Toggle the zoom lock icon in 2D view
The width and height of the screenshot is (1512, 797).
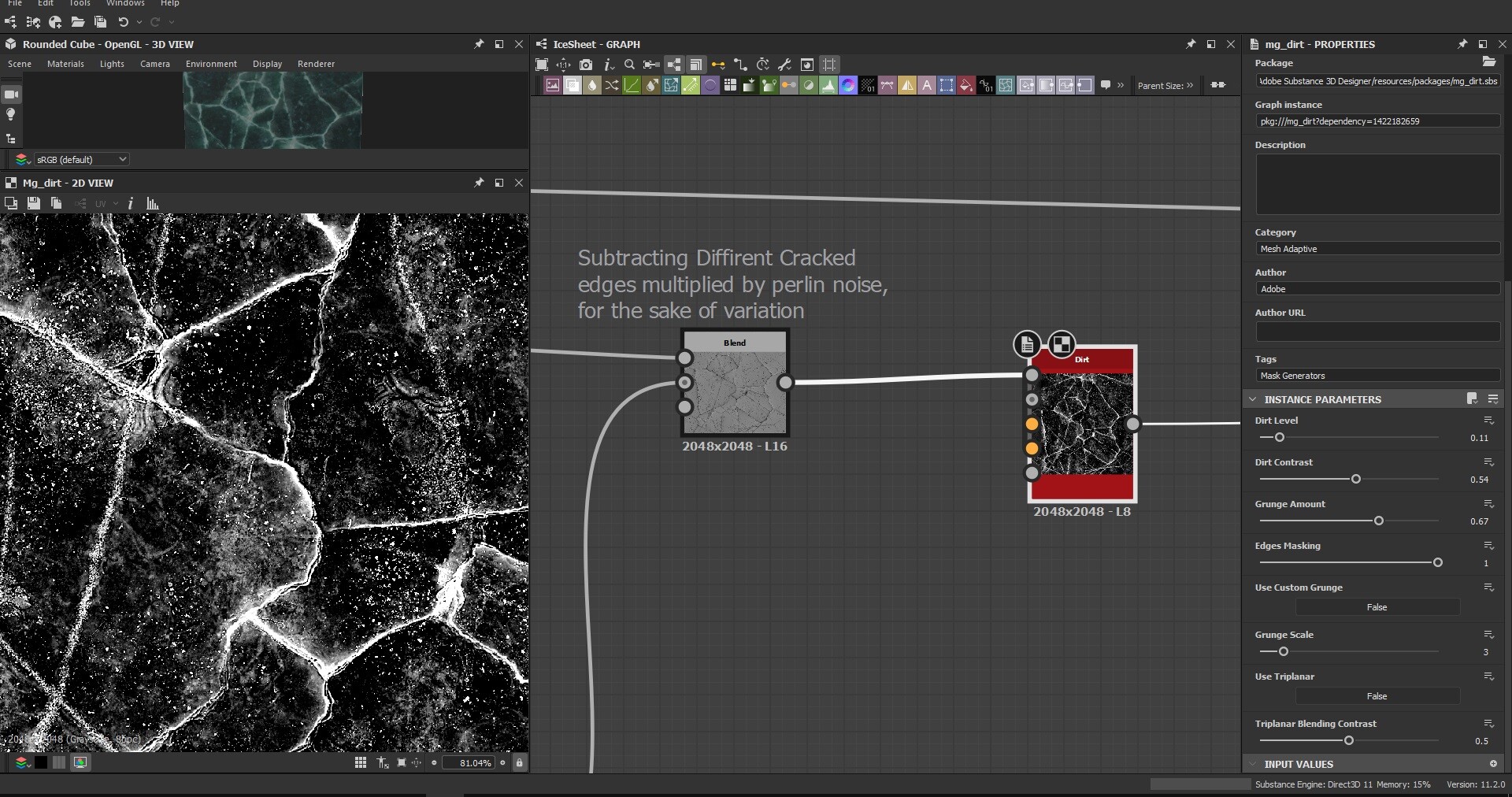coord(519,762)
